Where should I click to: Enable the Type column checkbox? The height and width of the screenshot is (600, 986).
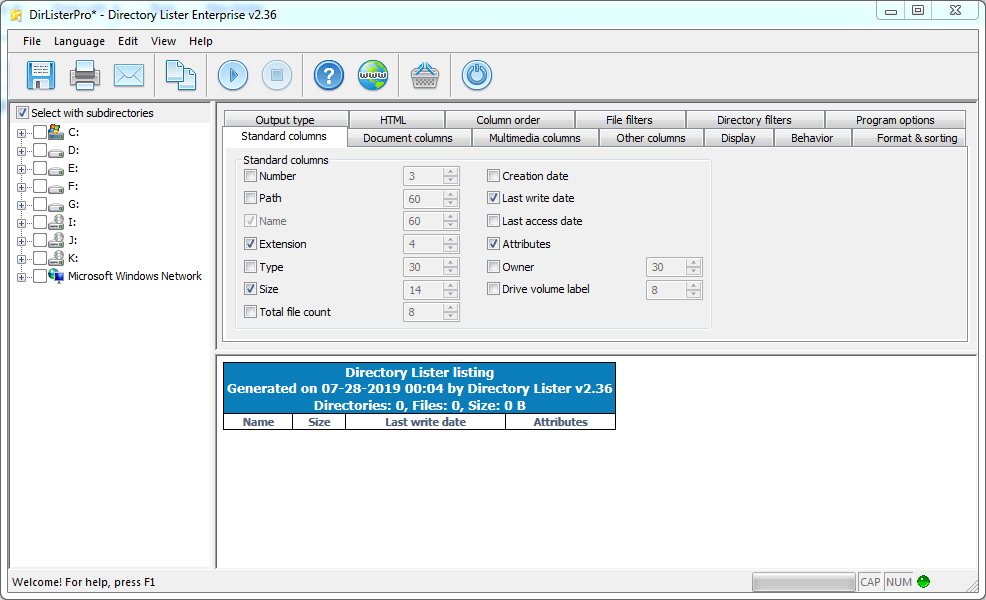(250, 267)
